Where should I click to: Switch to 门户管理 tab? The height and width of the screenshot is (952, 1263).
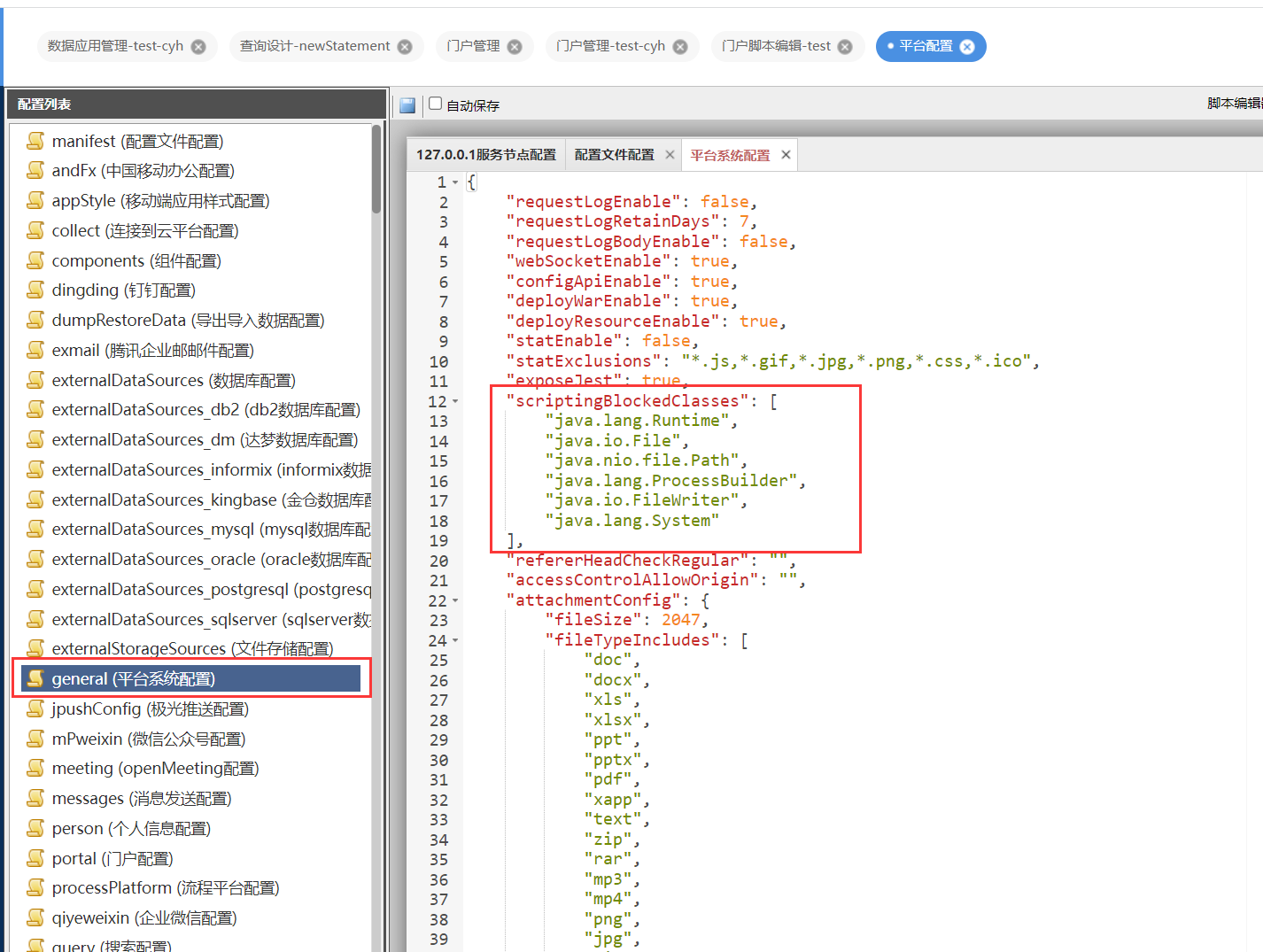(x=473, y=46)
